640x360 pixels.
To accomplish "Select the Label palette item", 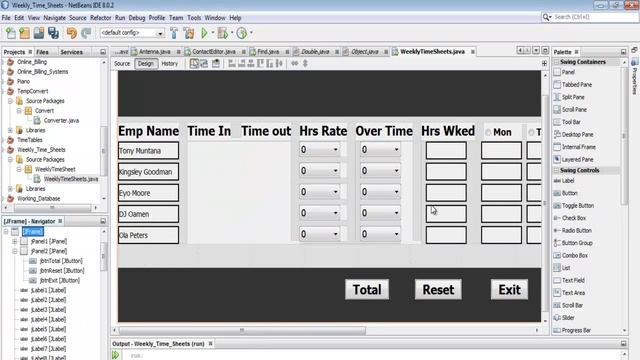I will (564, 181).
